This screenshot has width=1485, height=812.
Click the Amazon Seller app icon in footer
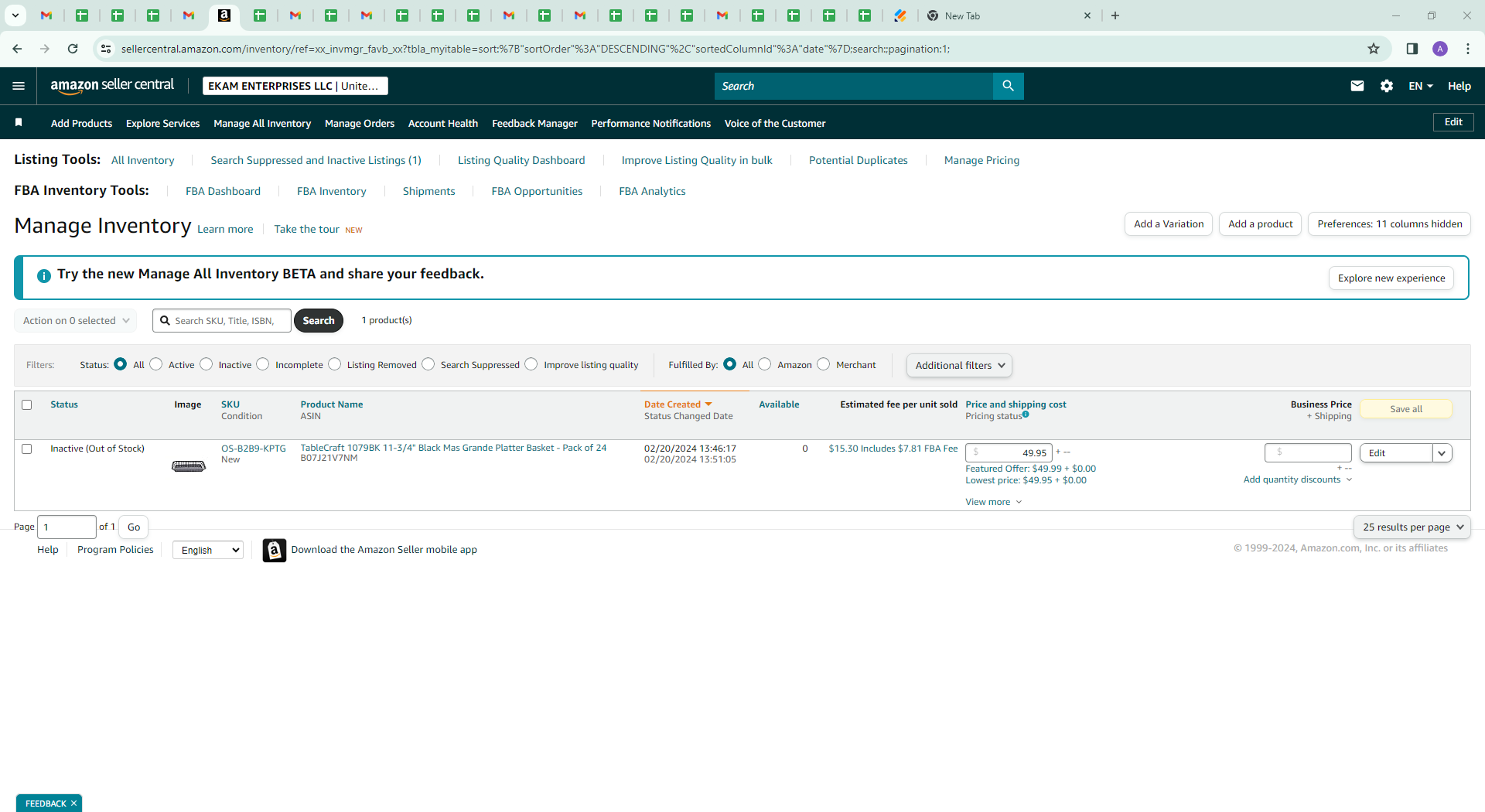coord(274,550)
